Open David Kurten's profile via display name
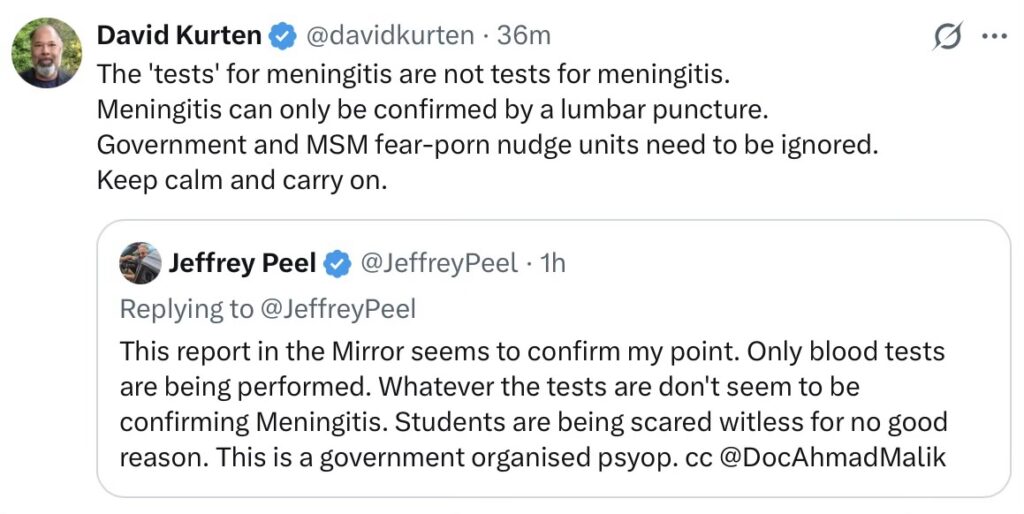The height and width of the screenshot is (514, 1024). coord(179,37)
